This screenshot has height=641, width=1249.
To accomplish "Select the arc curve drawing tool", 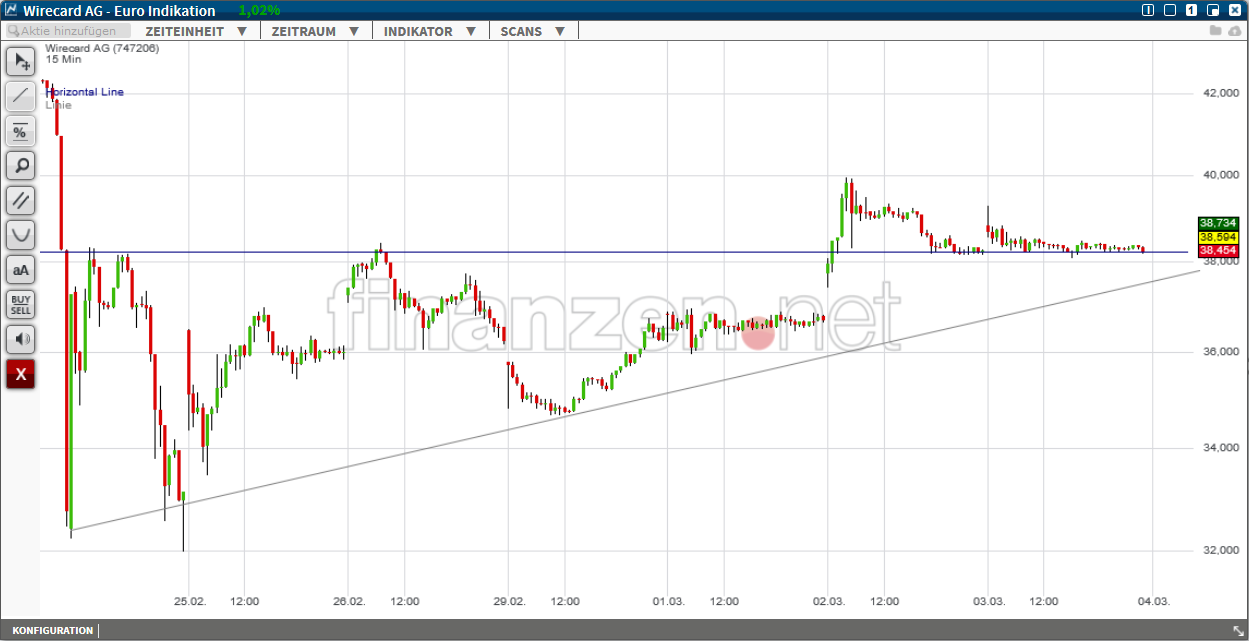I will (20, 235).
